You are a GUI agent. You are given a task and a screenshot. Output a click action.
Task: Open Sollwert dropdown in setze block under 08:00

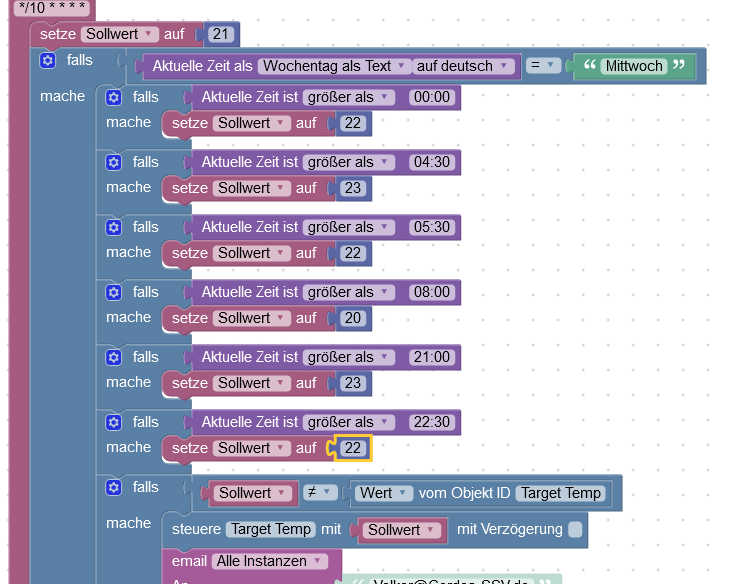pyautogui.click(x=252, y=318)
